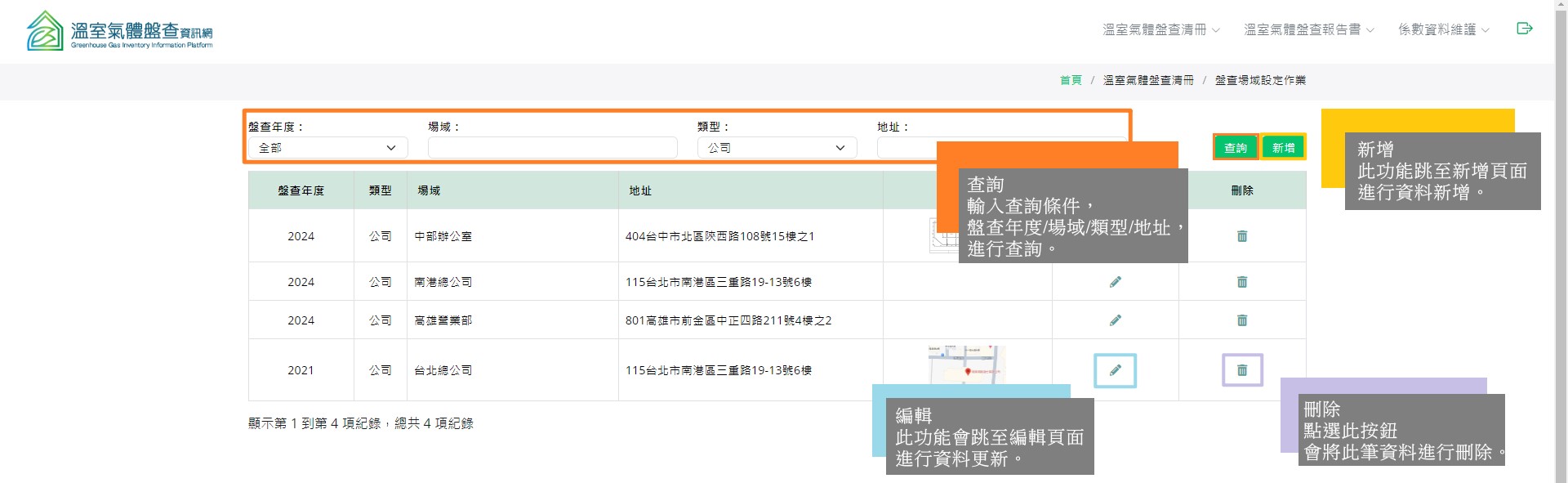The height and width of the screenshot is (483, 1568).
Task: Open the edit page for 2021 台北總公司
Action: pos(1115,370)
